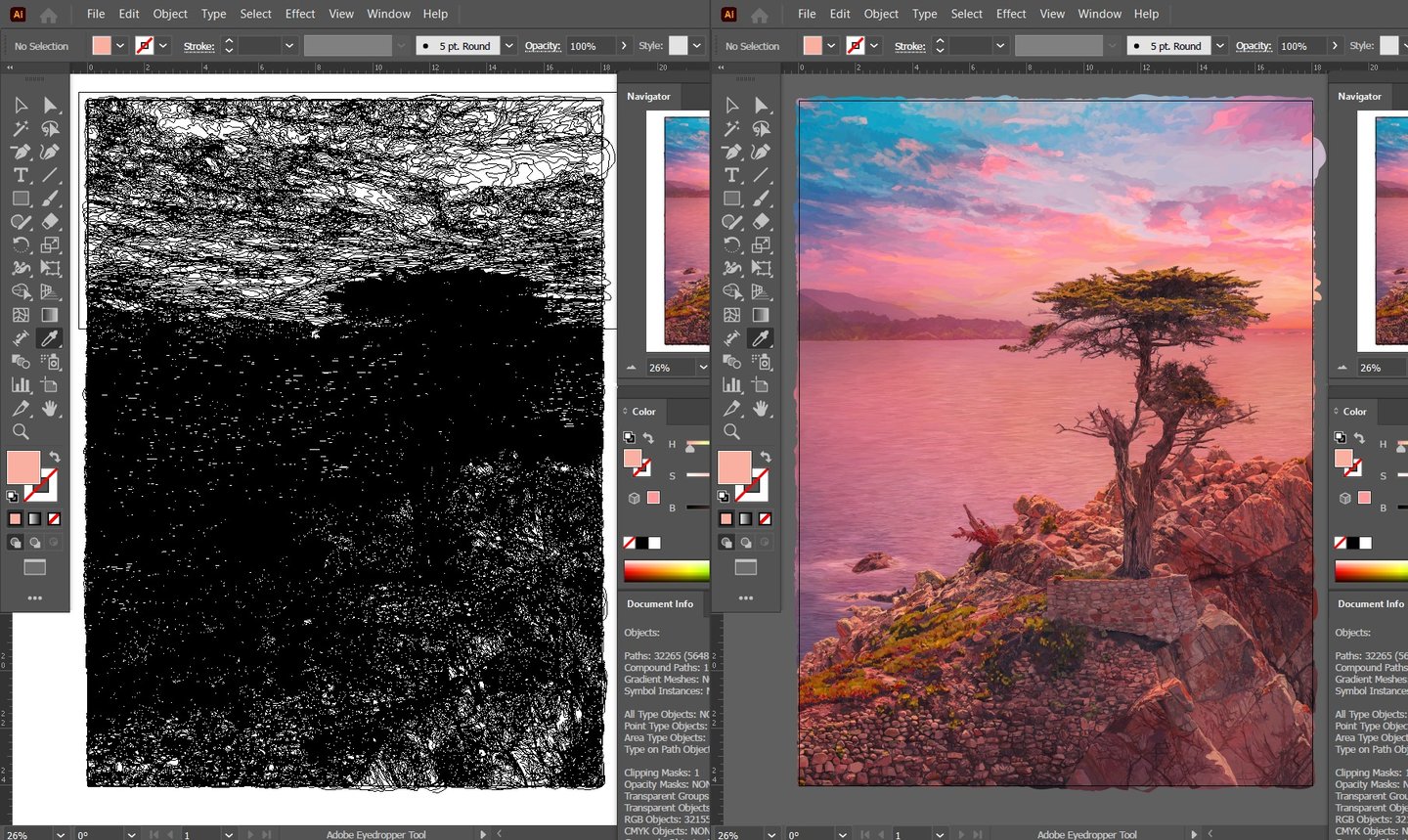Open Type menu in right window
Image resolution: width=1408 pixels, height=840 pixels.
click(x=924, y=14)
